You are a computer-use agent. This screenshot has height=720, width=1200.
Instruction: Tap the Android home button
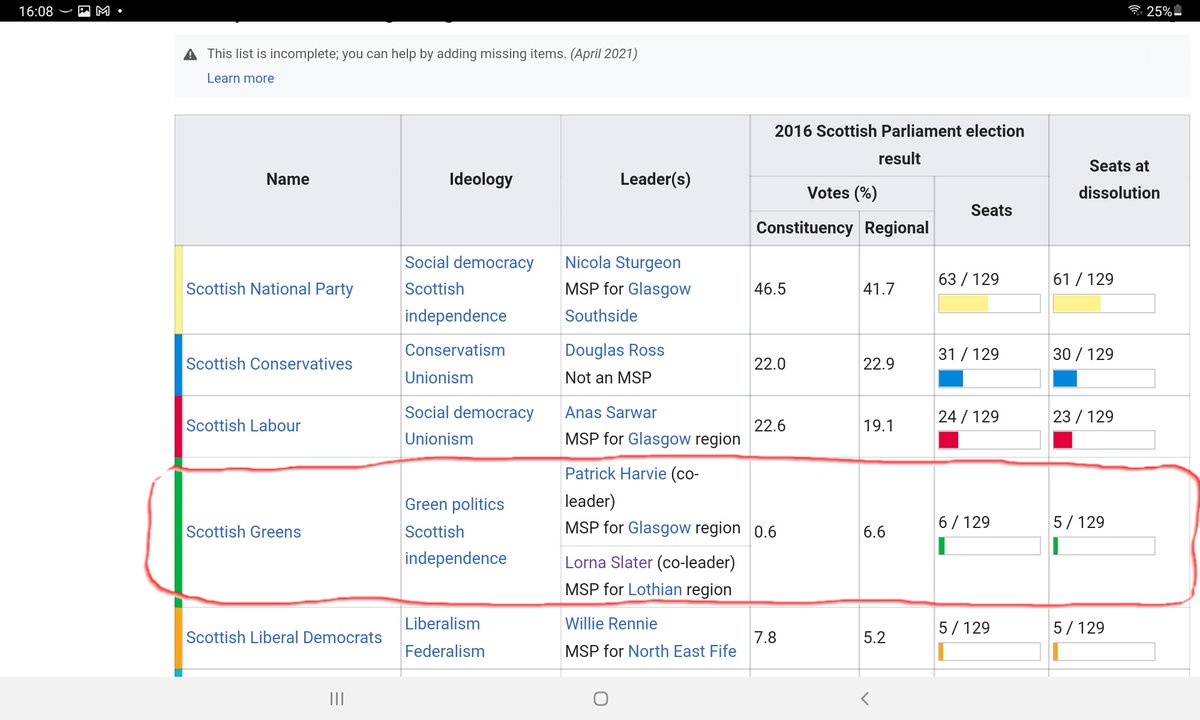tap(600, 699)
